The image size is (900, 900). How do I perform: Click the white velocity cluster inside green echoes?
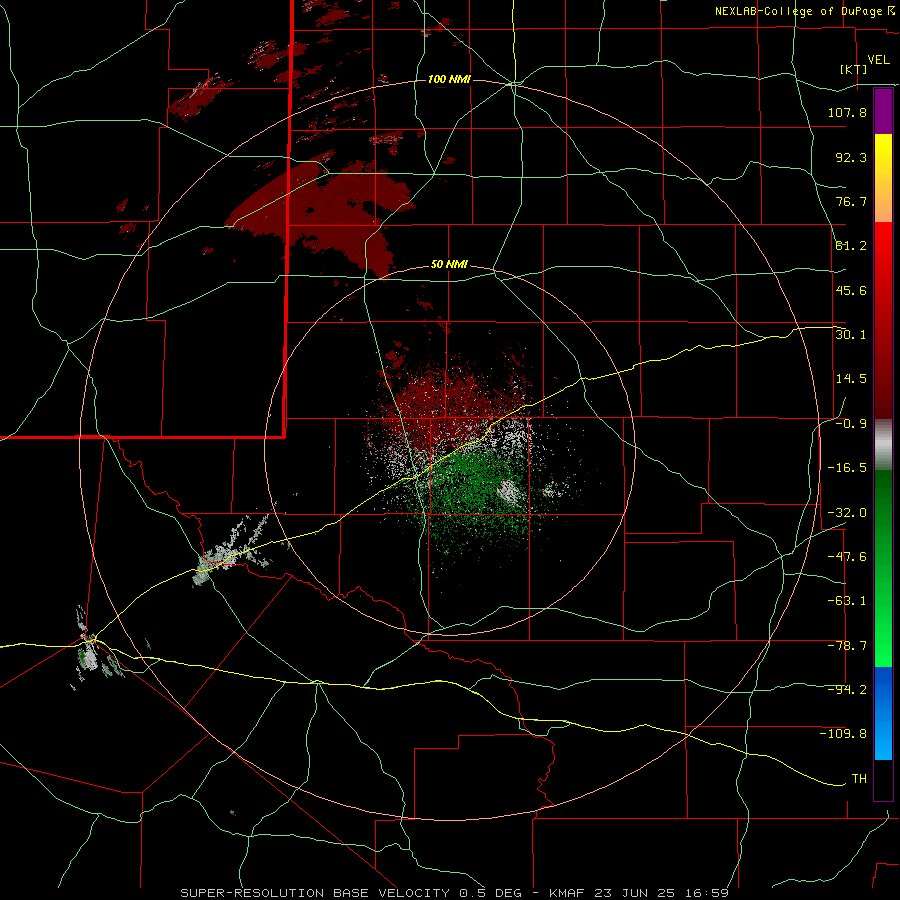(x=509, y=492)
